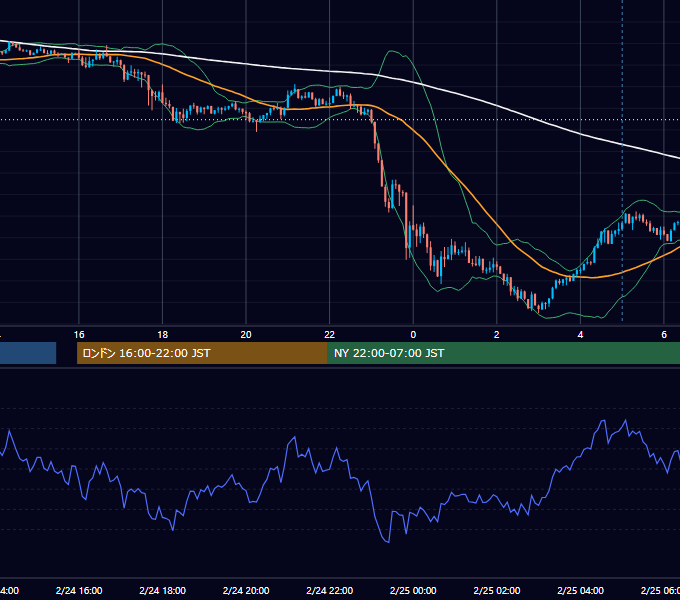This screenshot has width=680, height=600.
Task: Click the "0" hour label on chart axis
Action: [413, 335]
